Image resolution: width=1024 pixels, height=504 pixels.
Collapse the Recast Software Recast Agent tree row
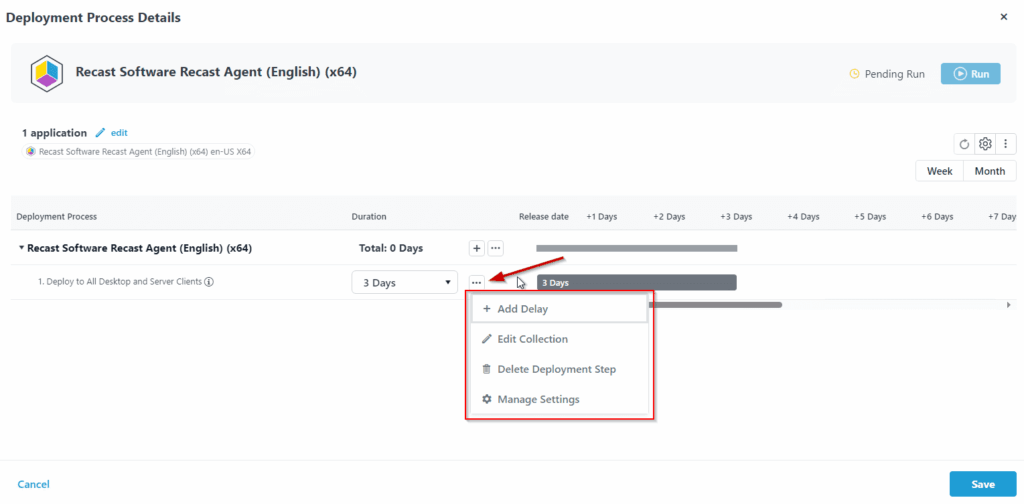coord(22,248)
